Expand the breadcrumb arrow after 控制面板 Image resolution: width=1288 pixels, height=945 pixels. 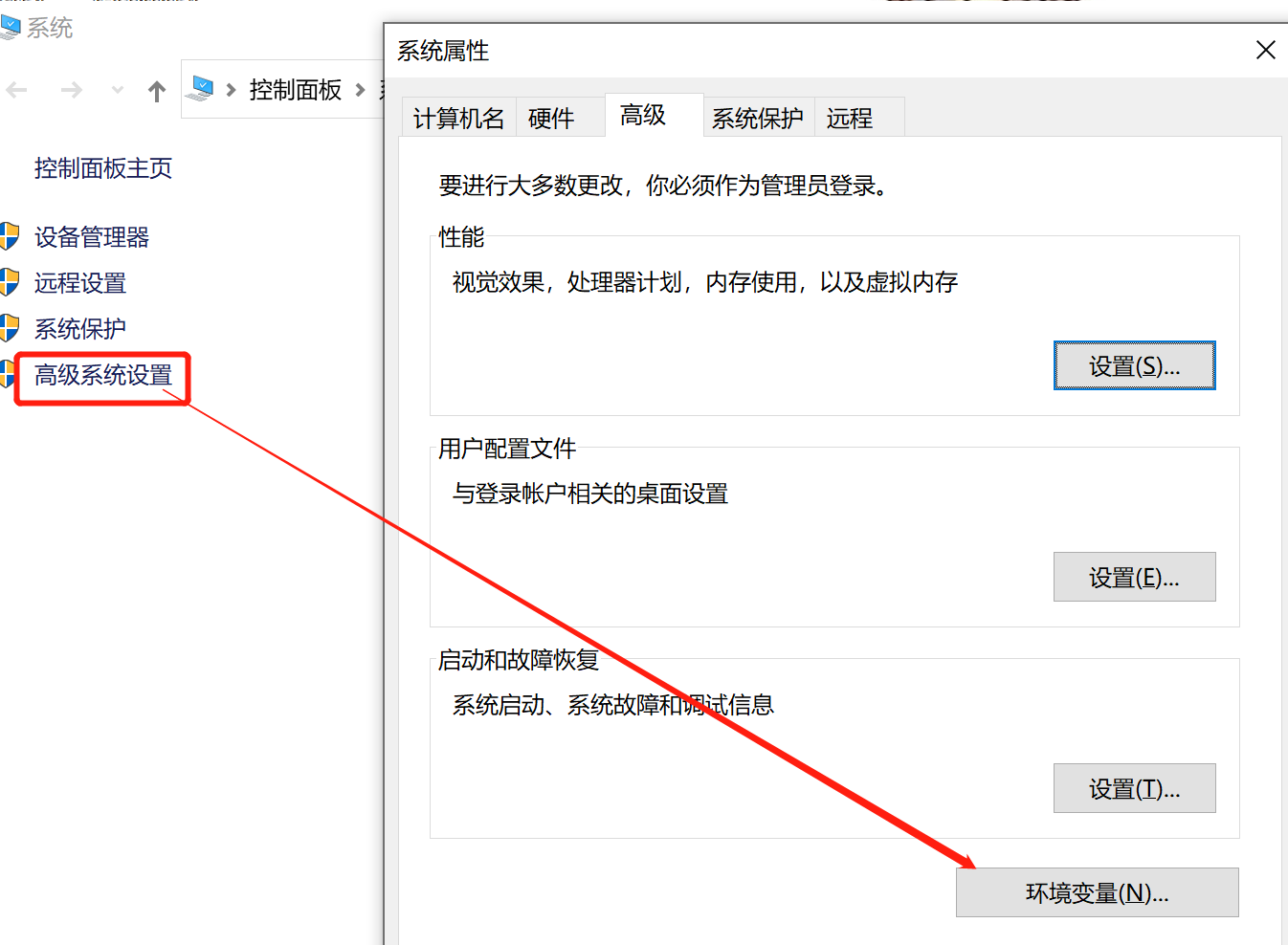[x=362, y=89]
